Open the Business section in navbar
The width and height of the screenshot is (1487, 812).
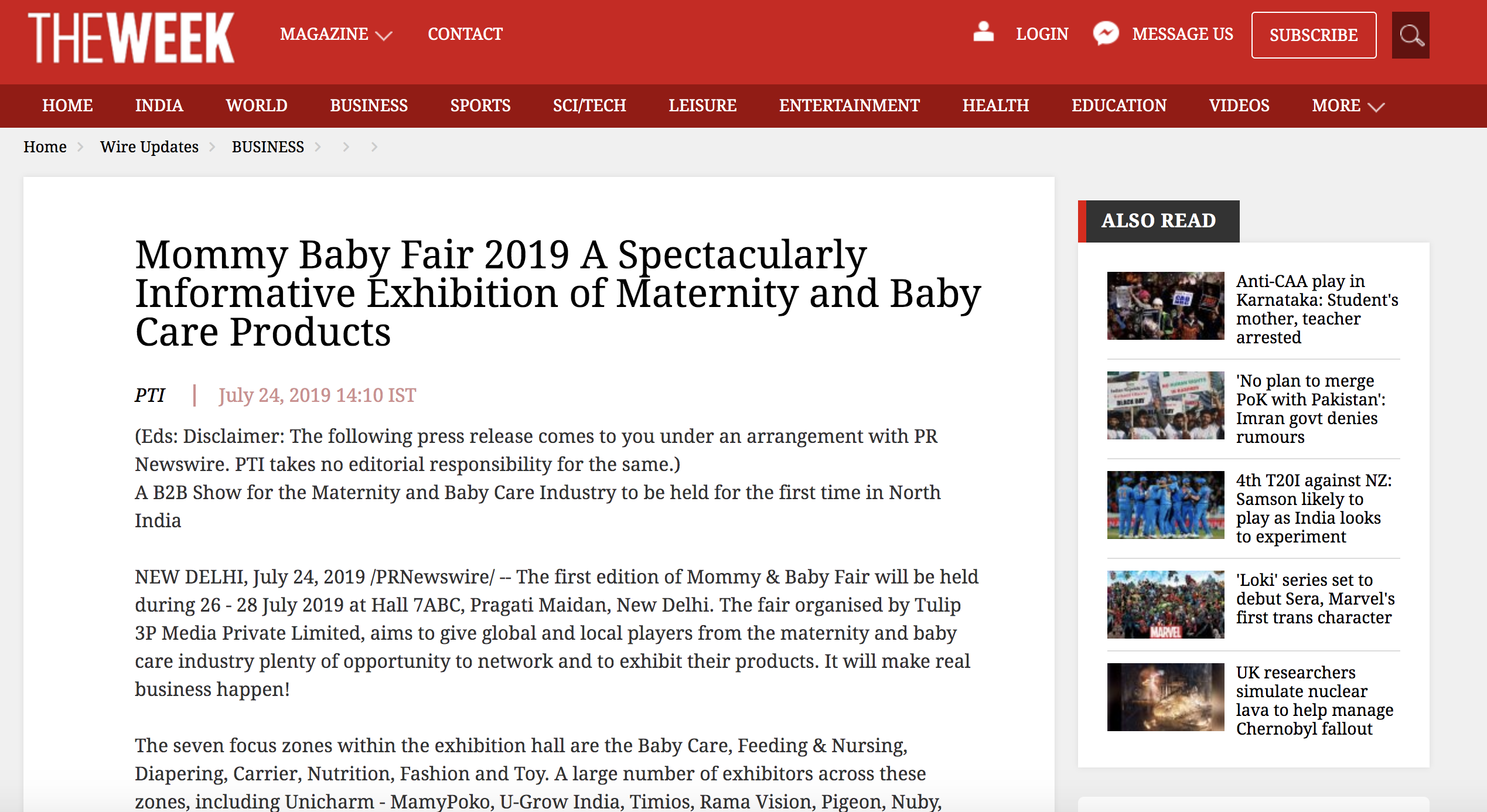369,105
